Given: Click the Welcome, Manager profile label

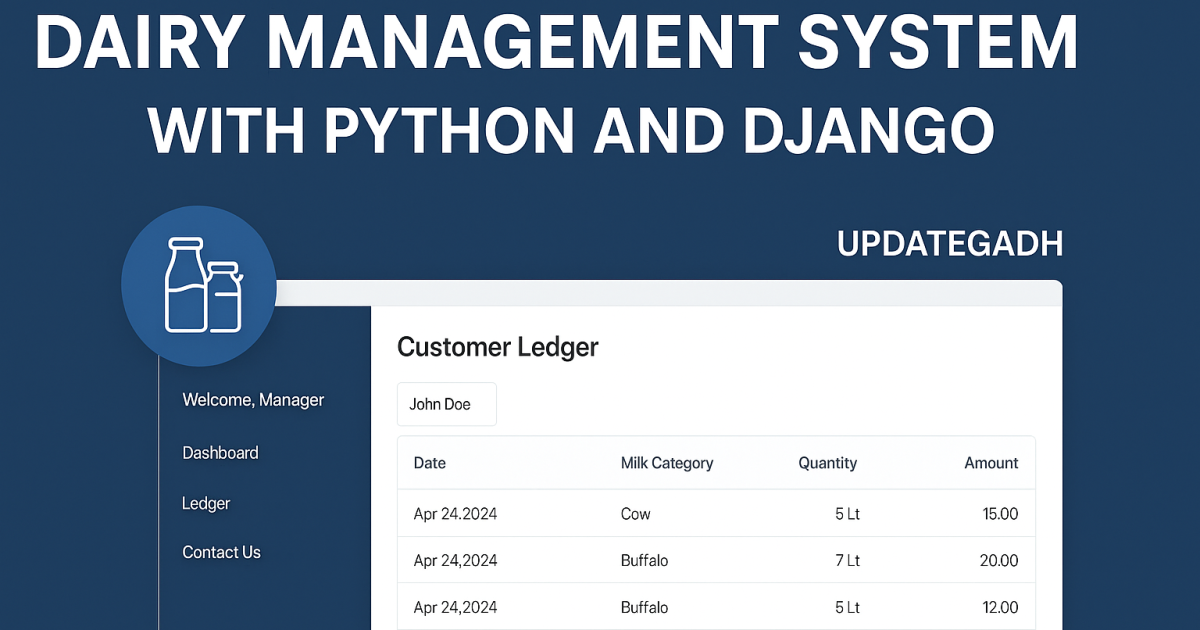Looking at the screenshot, I should (253, 399).
